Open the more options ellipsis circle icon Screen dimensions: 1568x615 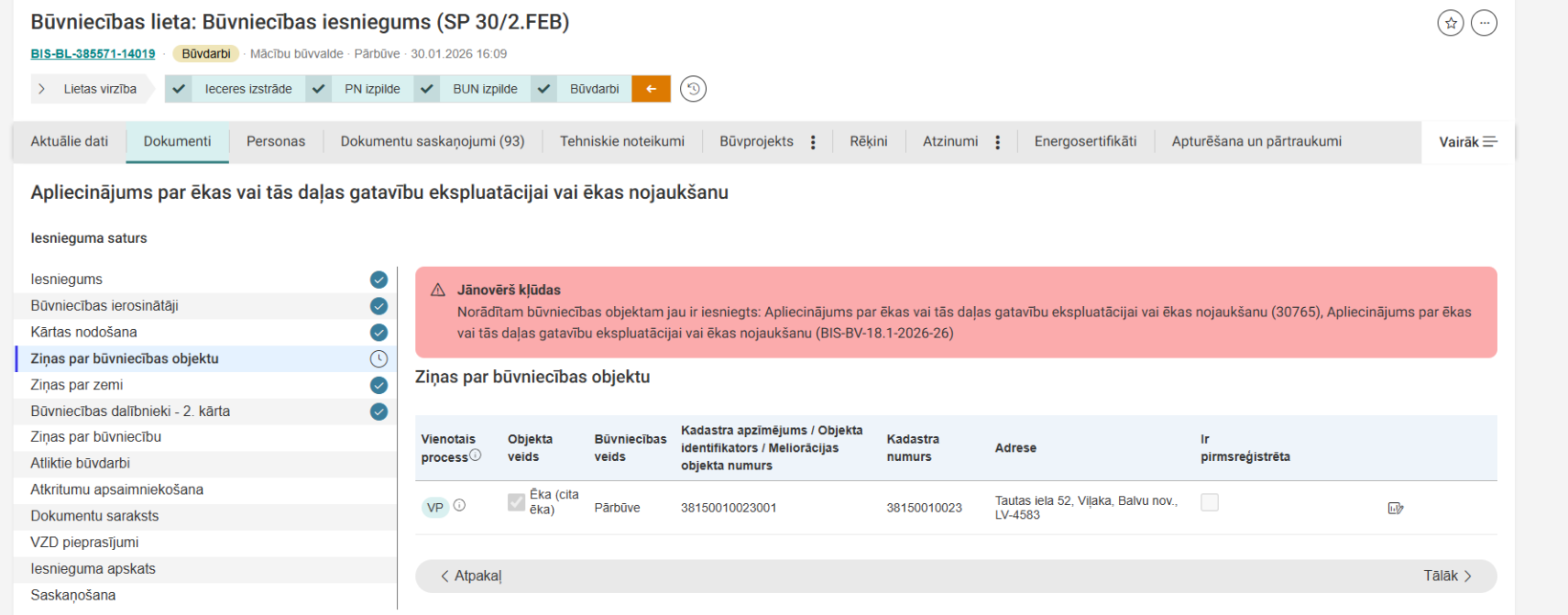pos(1484,23)
